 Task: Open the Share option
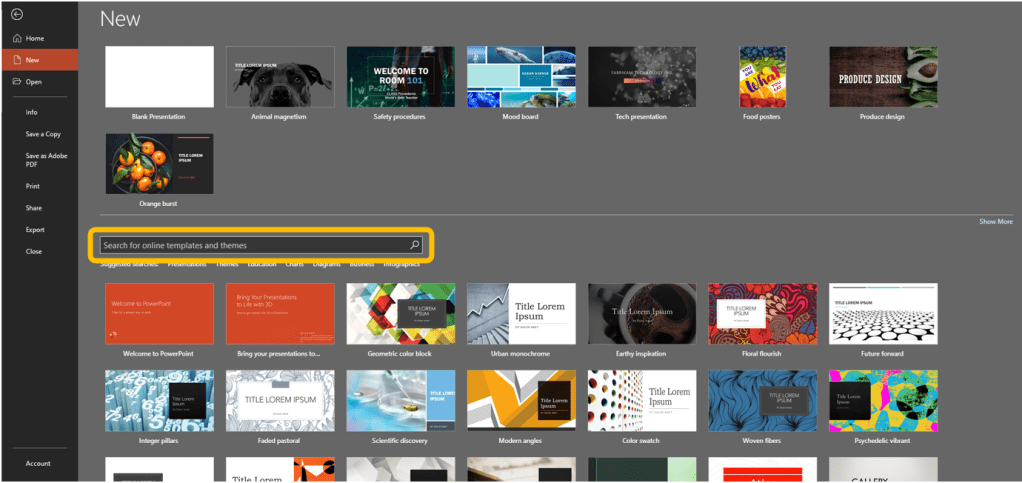(34, 208)
